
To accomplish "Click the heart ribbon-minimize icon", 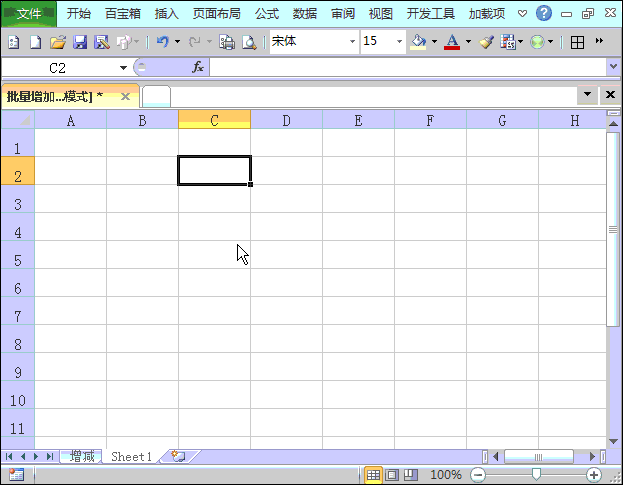I will 522,14.
